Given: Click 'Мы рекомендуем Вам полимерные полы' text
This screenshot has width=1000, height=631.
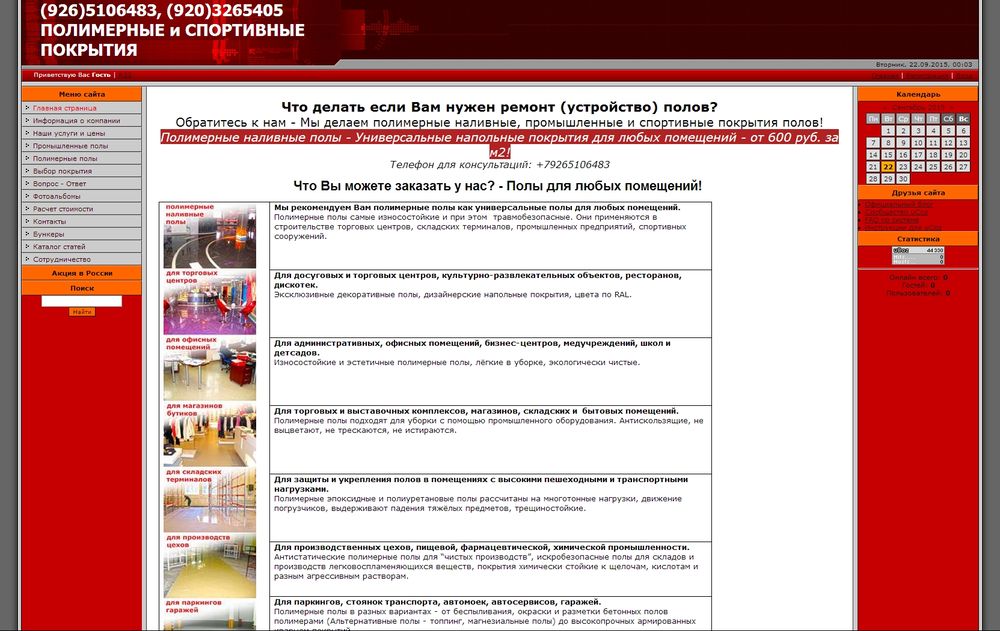Looking at the screenshot, I should coord(477,207).
